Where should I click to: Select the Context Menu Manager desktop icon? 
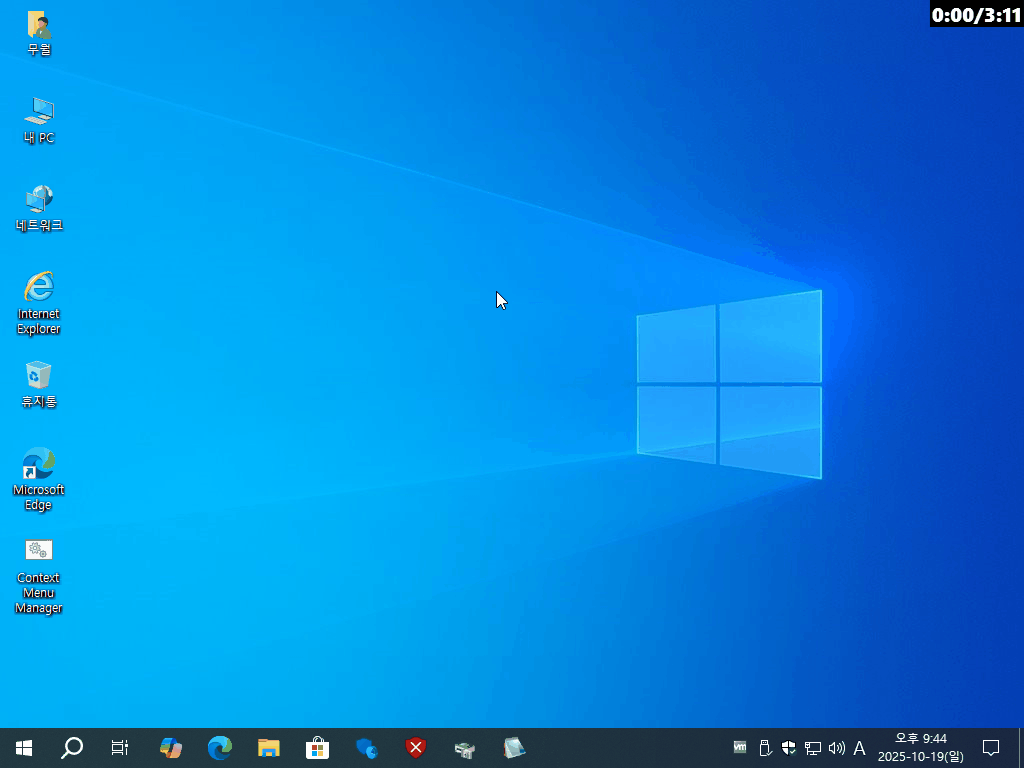[x=39, y=576]
